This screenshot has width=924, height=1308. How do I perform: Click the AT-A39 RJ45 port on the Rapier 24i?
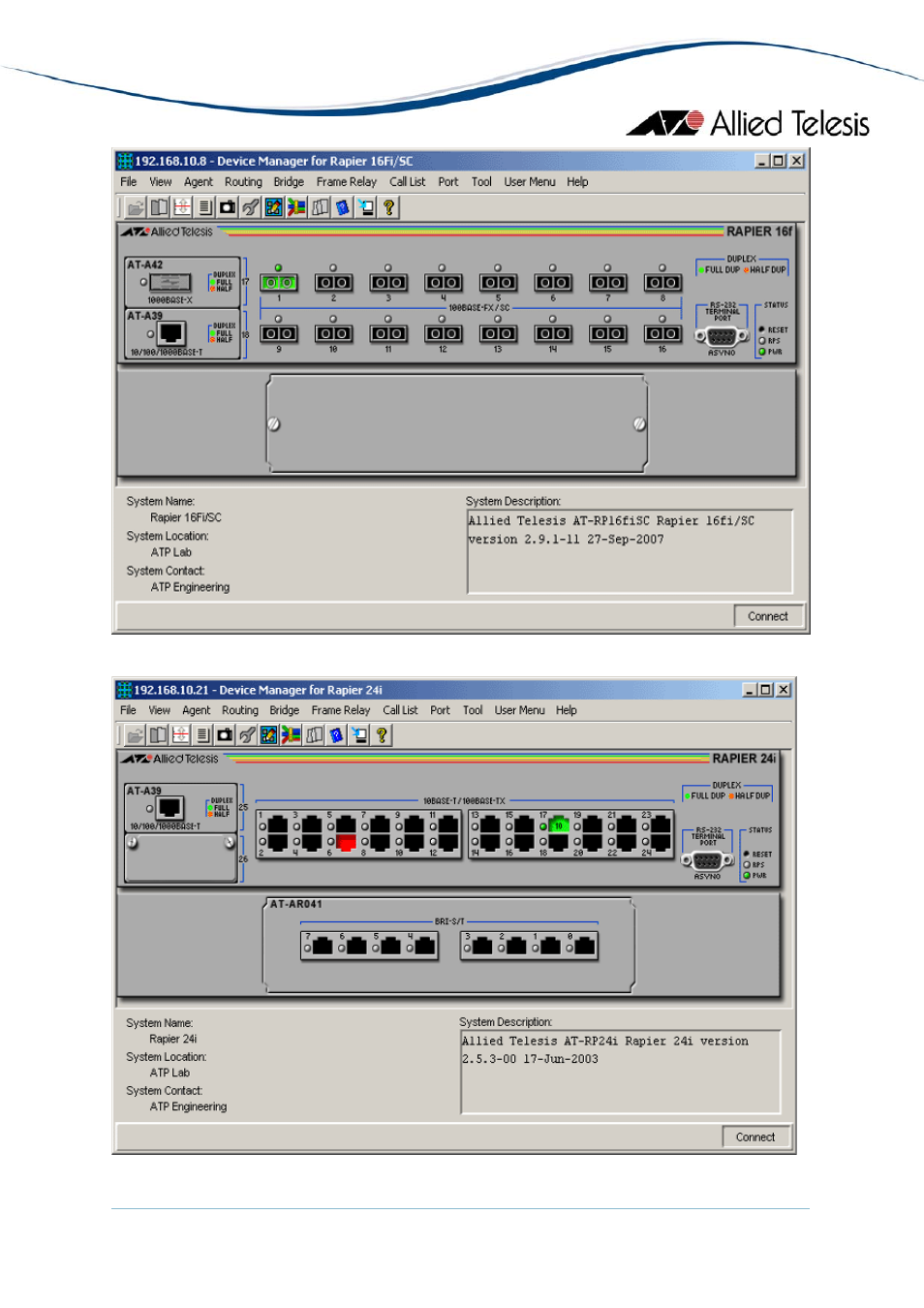pyautogui.click(x=170, y=808)
